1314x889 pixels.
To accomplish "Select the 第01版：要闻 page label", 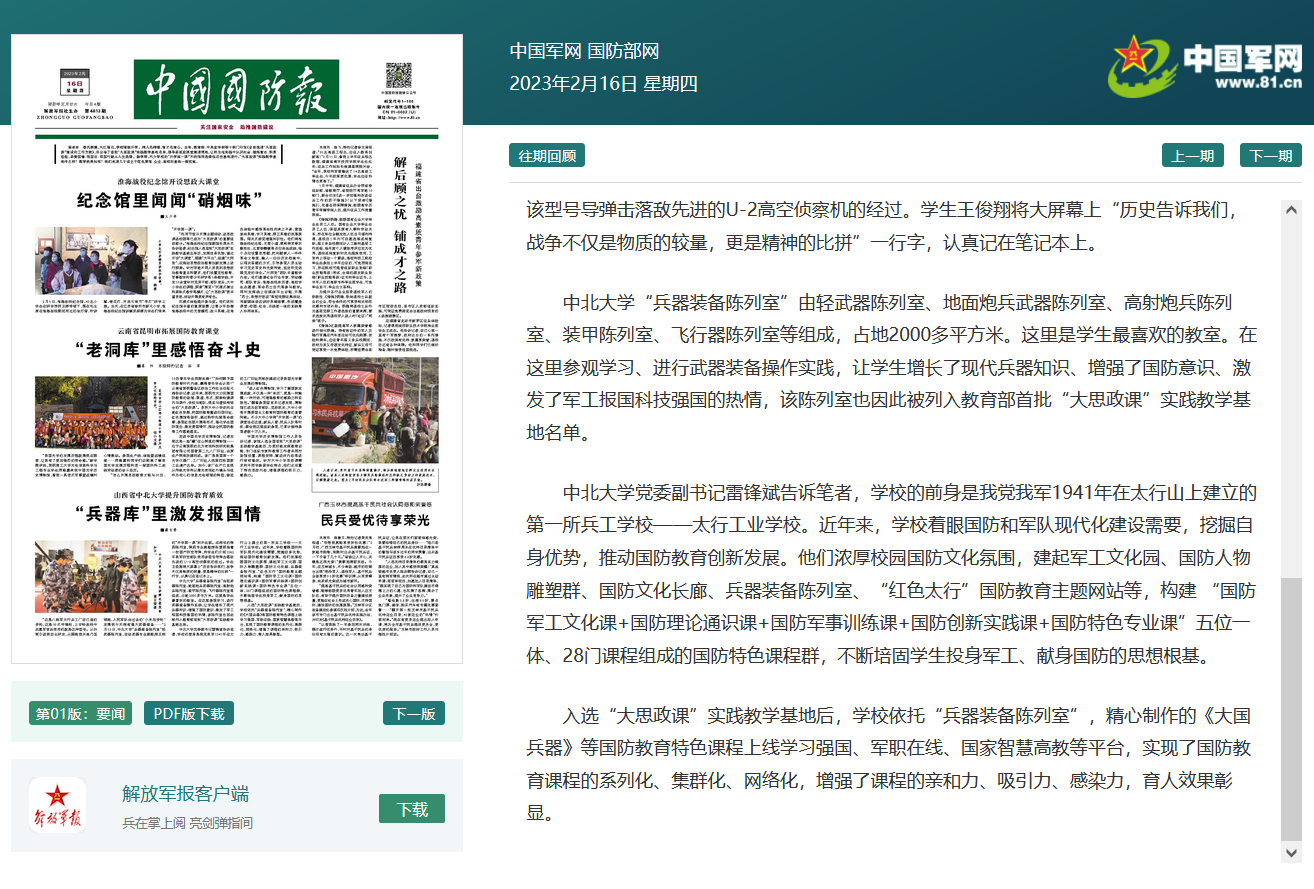I will coord(81,713).
